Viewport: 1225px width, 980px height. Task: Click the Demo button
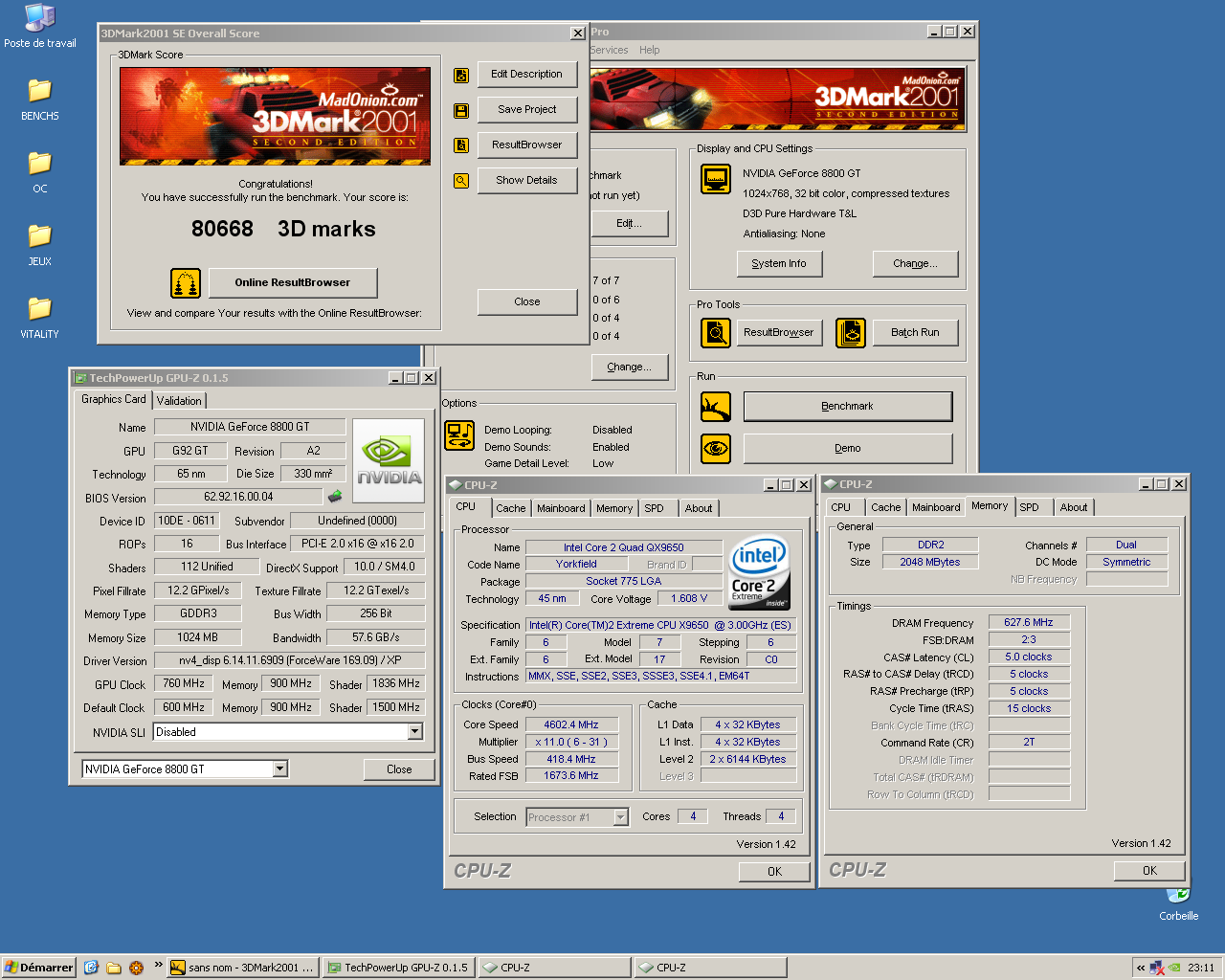click(x=848, y=449)
